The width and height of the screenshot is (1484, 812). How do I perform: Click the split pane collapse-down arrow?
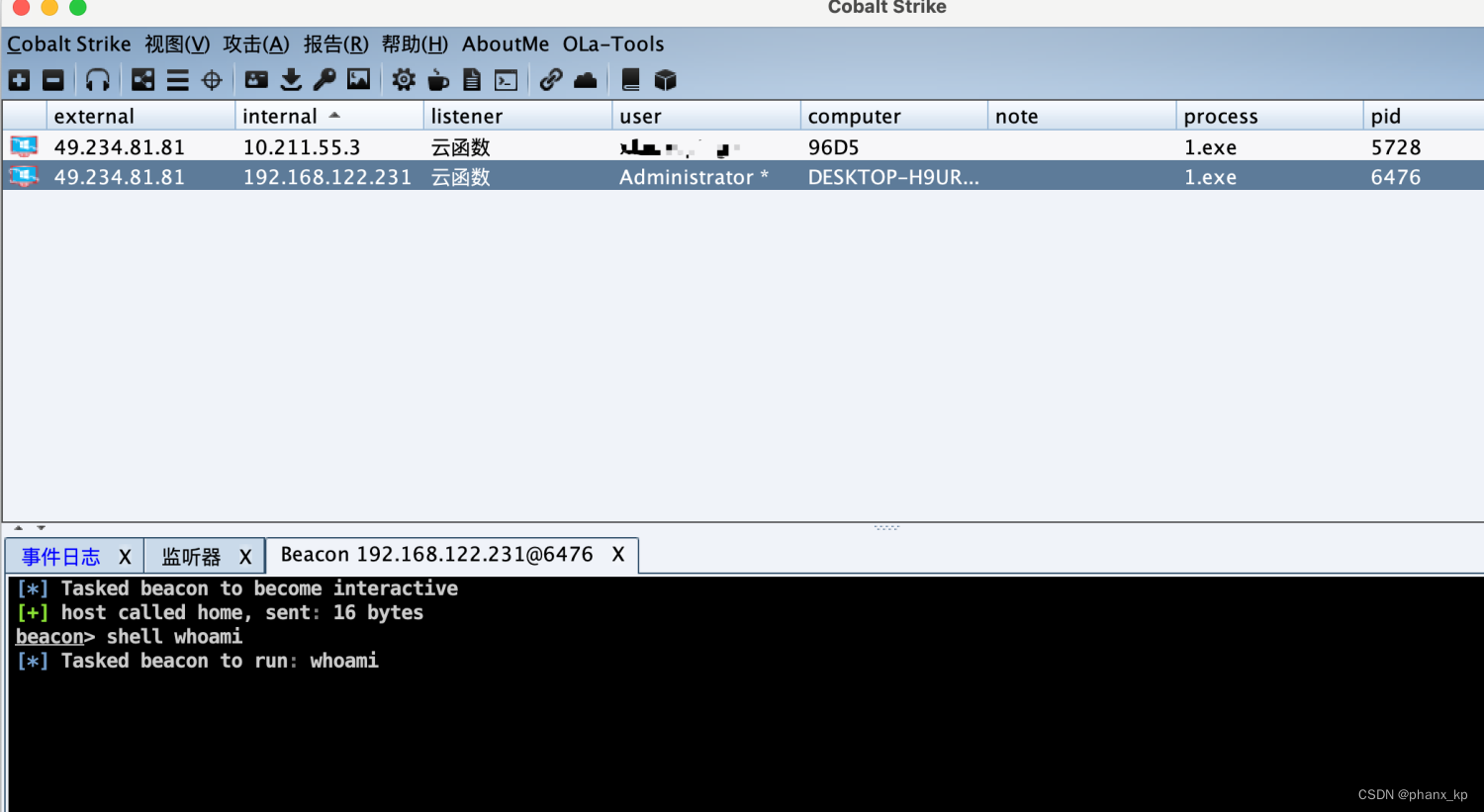click(x=41, y=528)
